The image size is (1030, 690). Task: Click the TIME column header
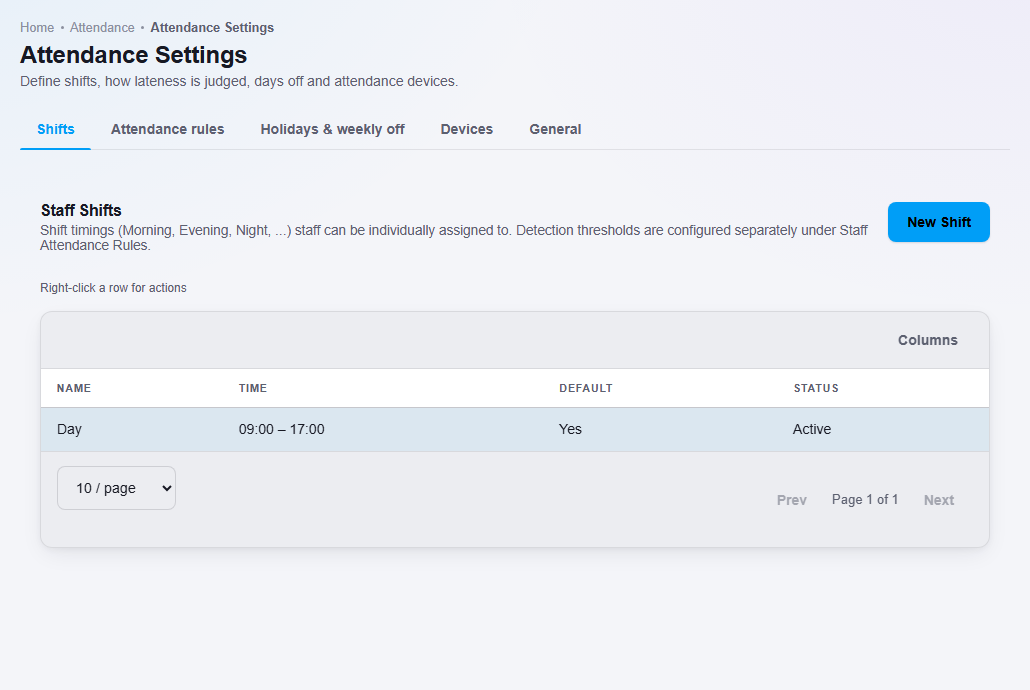(253, 388)
